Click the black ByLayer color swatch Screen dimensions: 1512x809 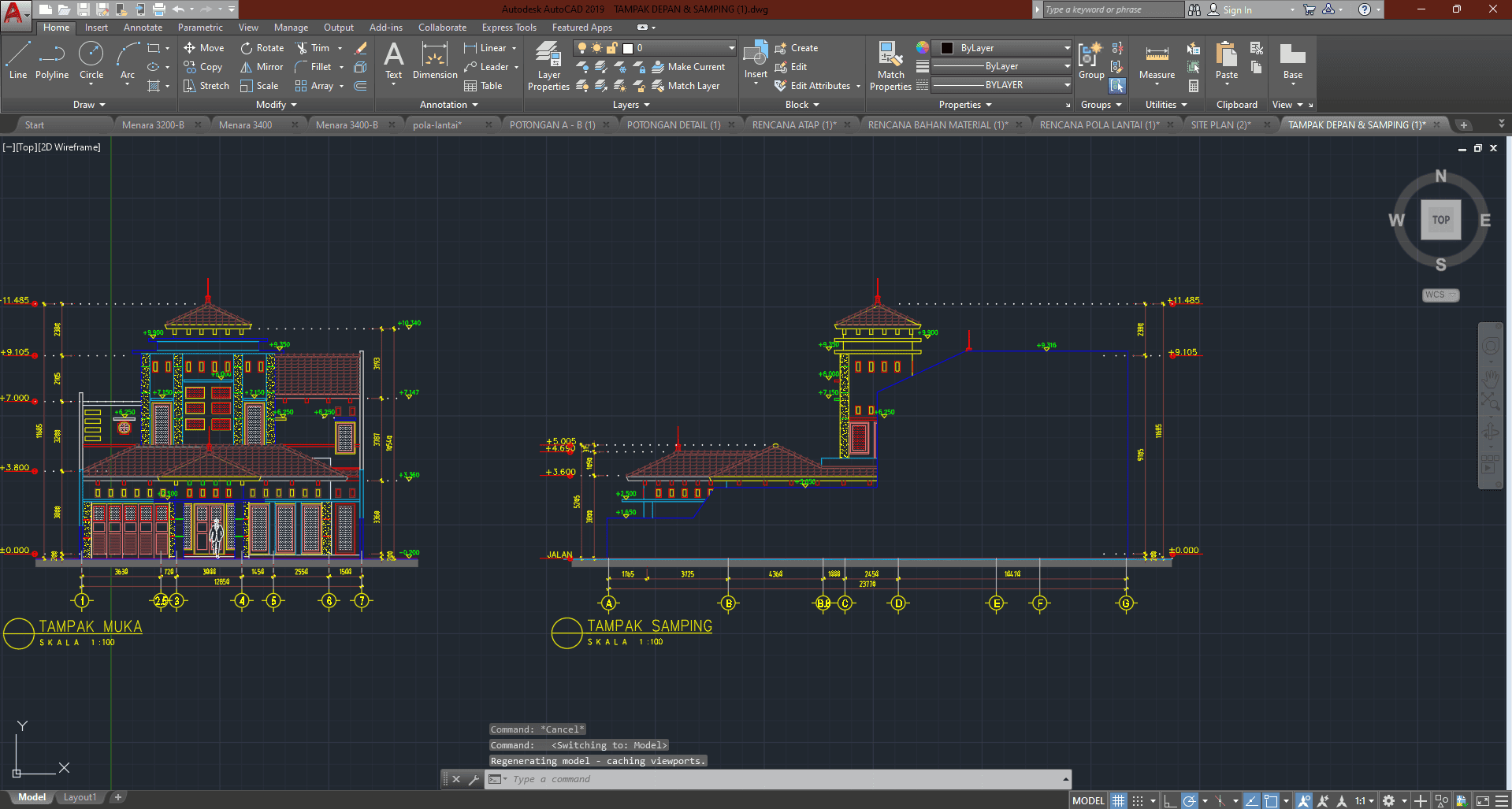(947, 48)
